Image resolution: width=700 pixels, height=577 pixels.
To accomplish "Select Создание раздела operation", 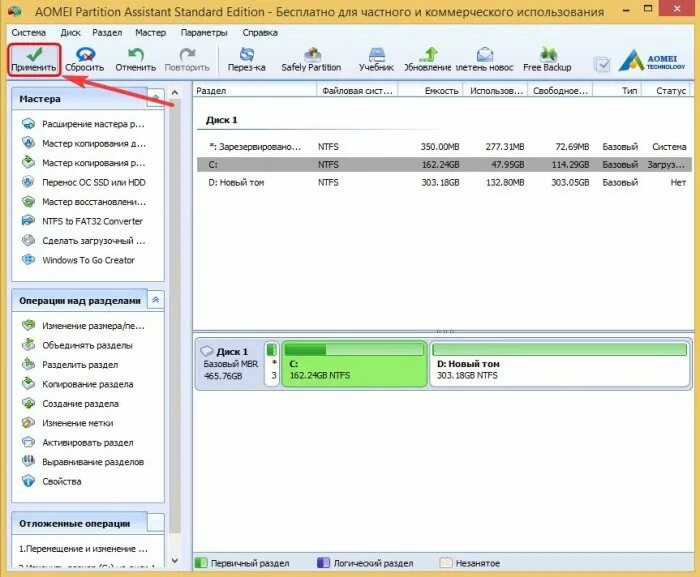I will (x=70, y=404).
